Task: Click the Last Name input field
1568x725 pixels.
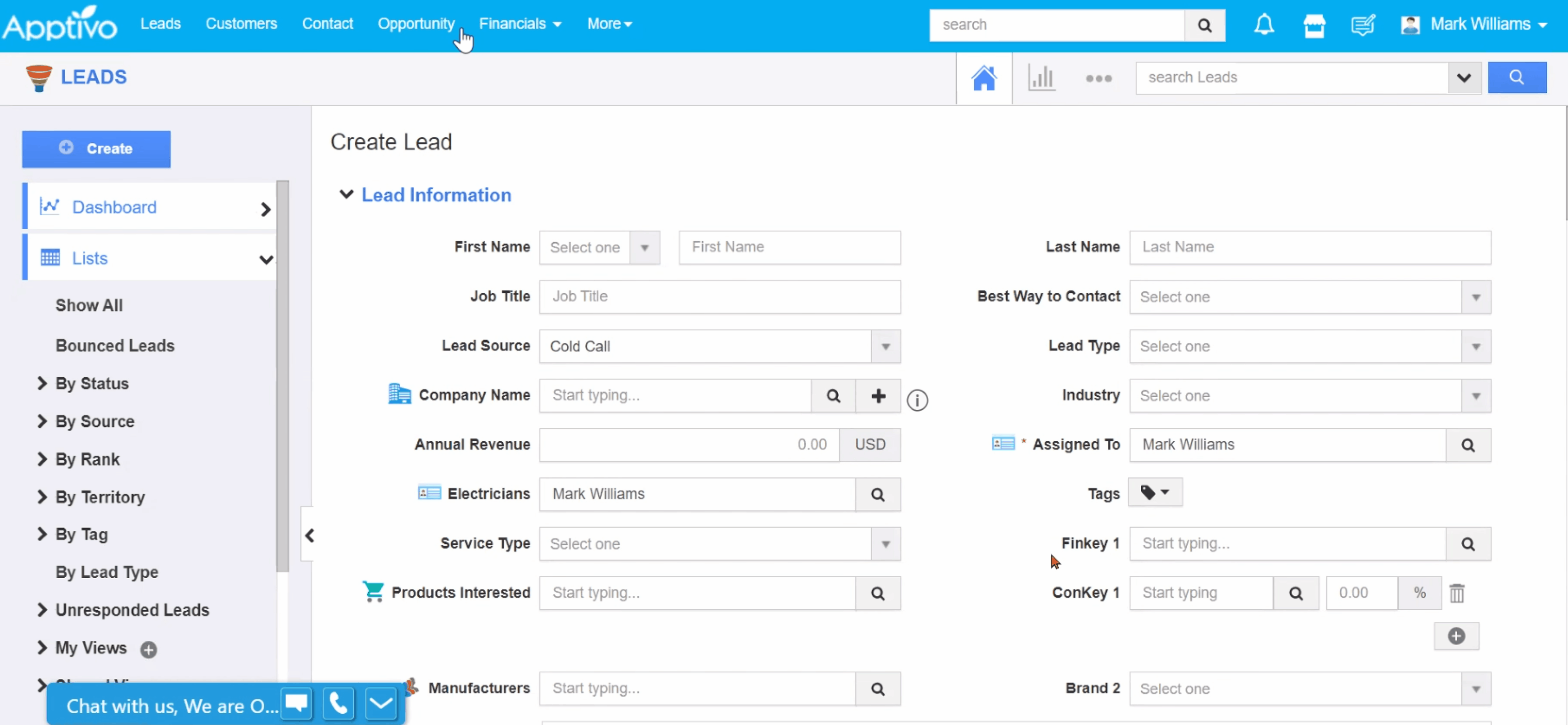Action: coord(1309,247)
